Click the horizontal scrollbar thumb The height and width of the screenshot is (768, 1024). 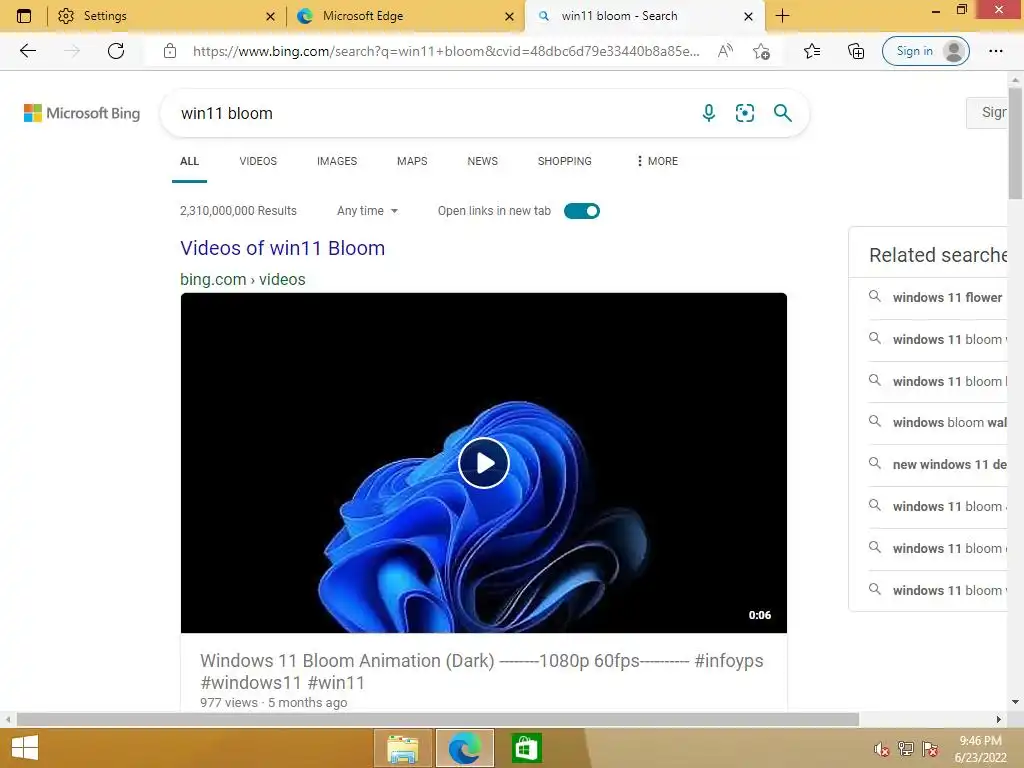click(x=438, y=719)
